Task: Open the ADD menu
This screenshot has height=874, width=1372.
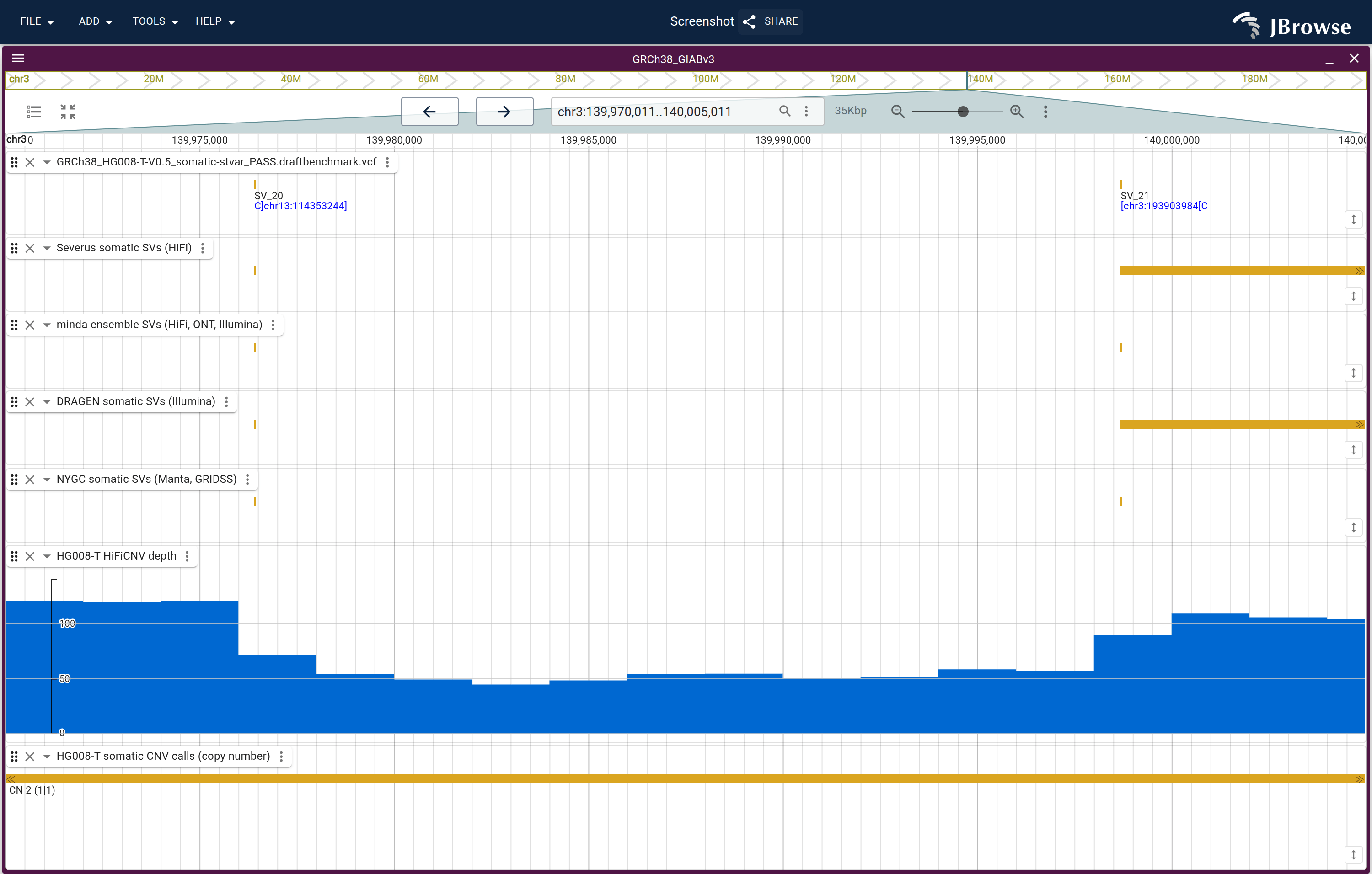Action: [95, 21]
